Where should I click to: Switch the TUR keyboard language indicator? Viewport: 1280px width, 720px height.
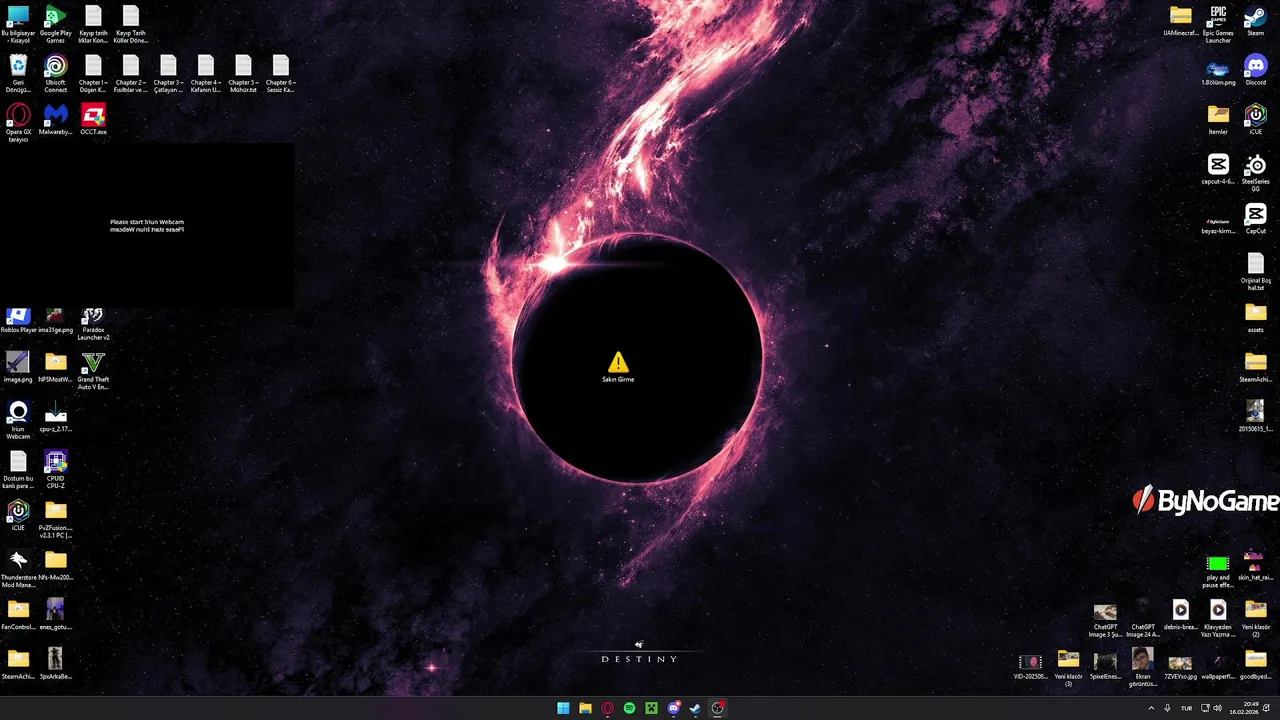tap(1187, 708)
